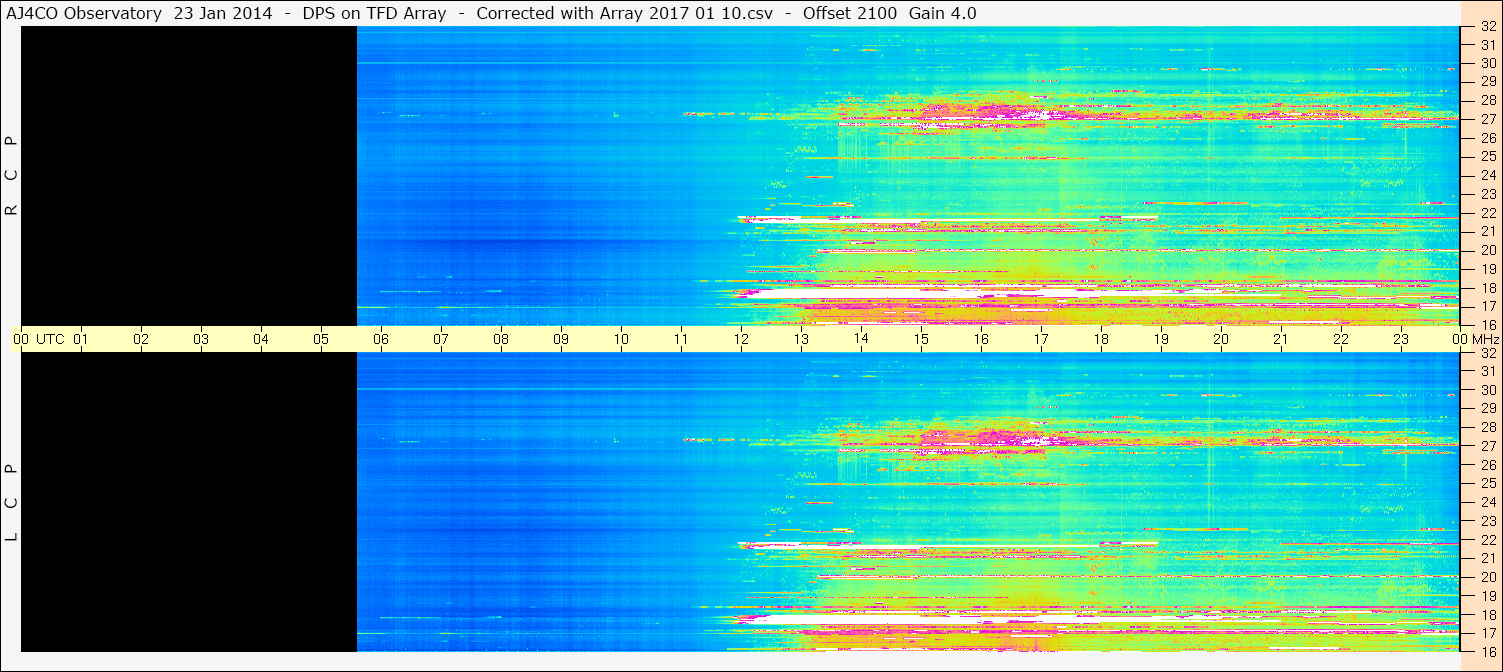Screen dimensions: 1503x672
Task: Click the L C P polarization label
Action: (x=12, y=503)
